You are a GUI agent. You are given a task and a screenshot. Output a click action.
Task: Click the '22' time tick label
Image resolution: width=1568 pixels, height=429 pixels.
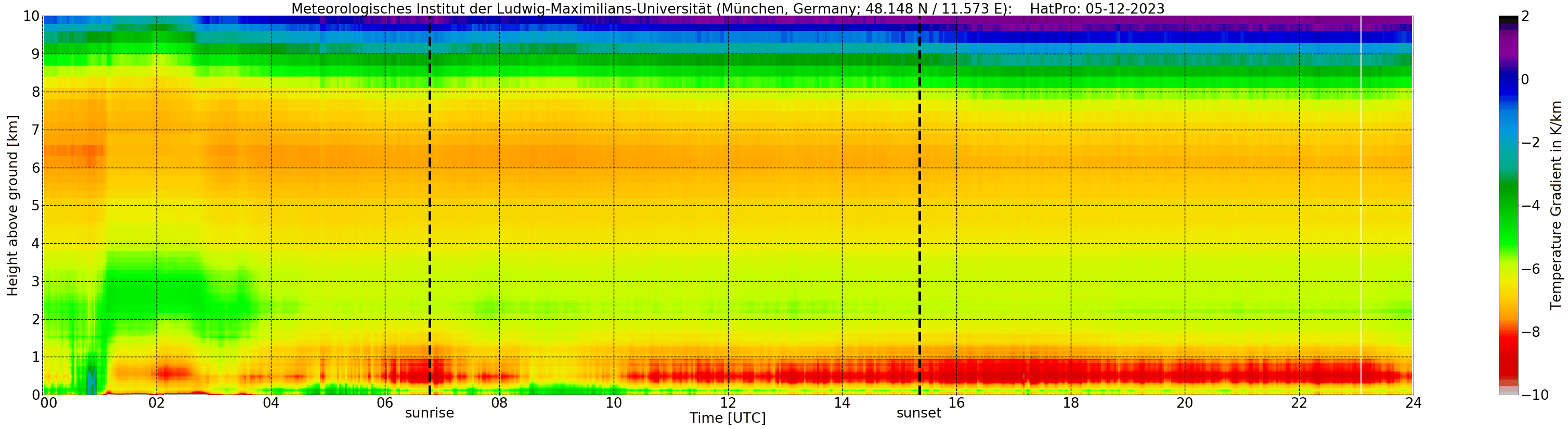click(x=1299, y=403)
